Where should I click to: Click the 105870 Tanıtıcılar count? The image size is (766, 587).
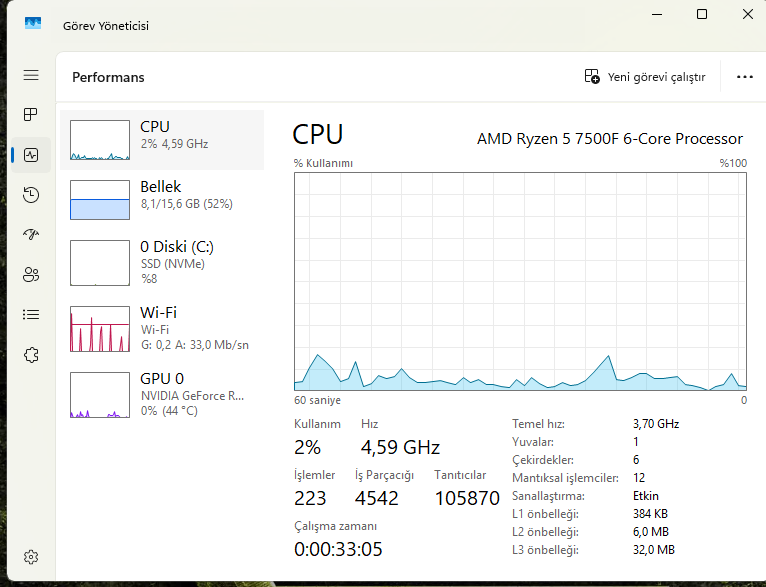click(x=467, y=498)
